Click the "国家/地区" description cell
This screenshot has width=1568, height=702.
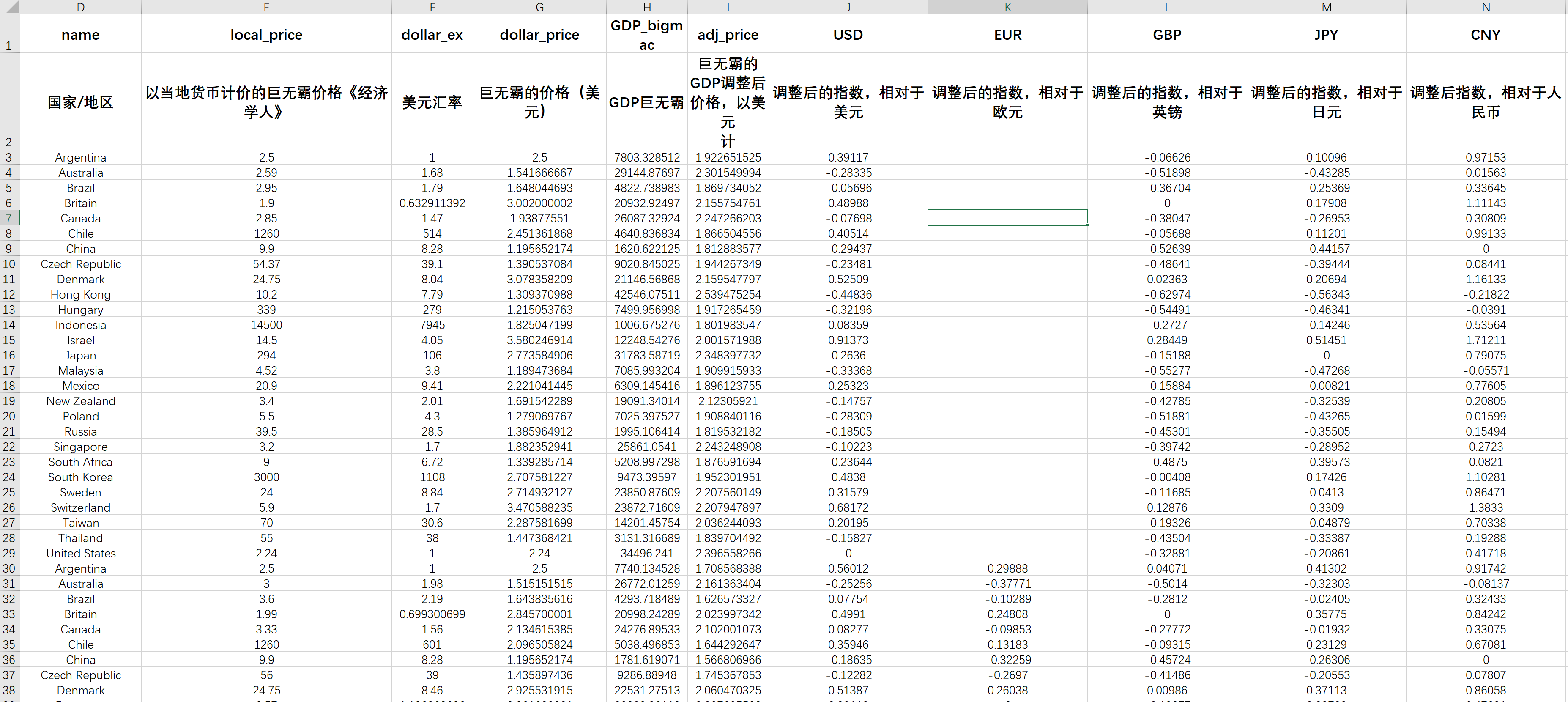(x=80, y=101)
